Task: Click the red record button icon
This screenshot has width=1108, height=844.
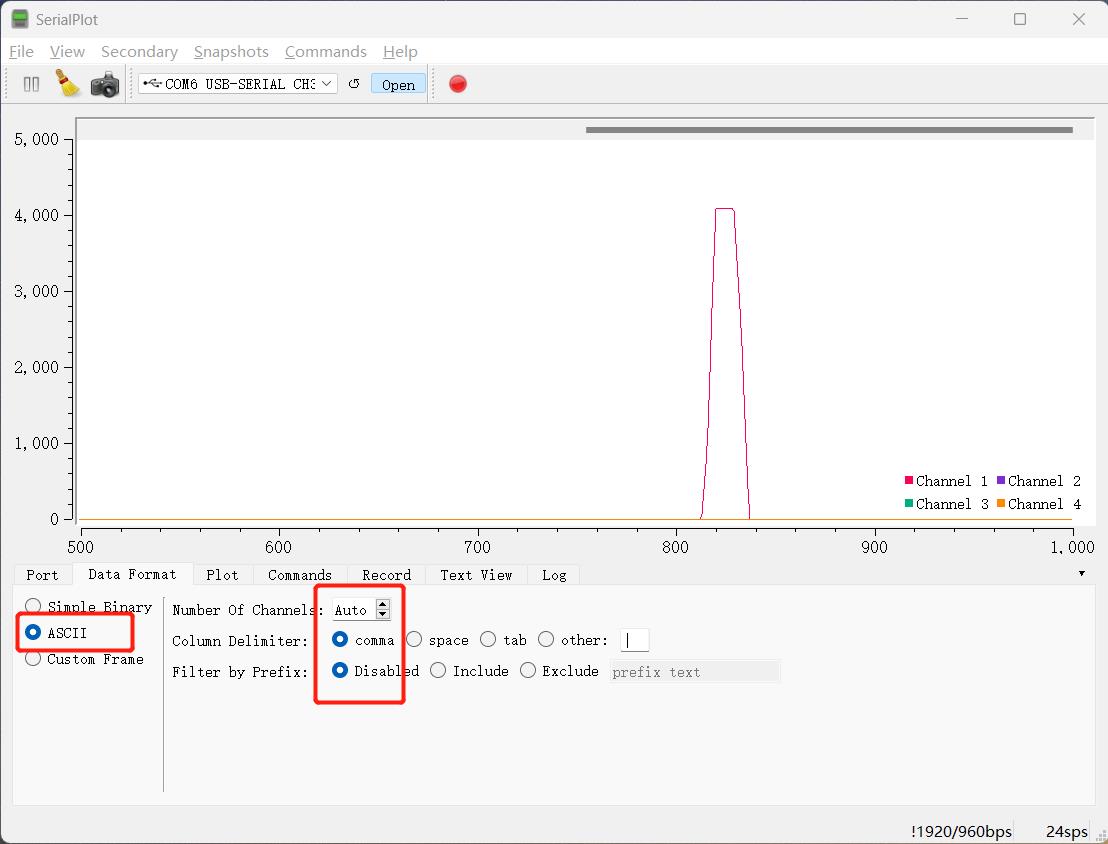Action: [458, 84]
